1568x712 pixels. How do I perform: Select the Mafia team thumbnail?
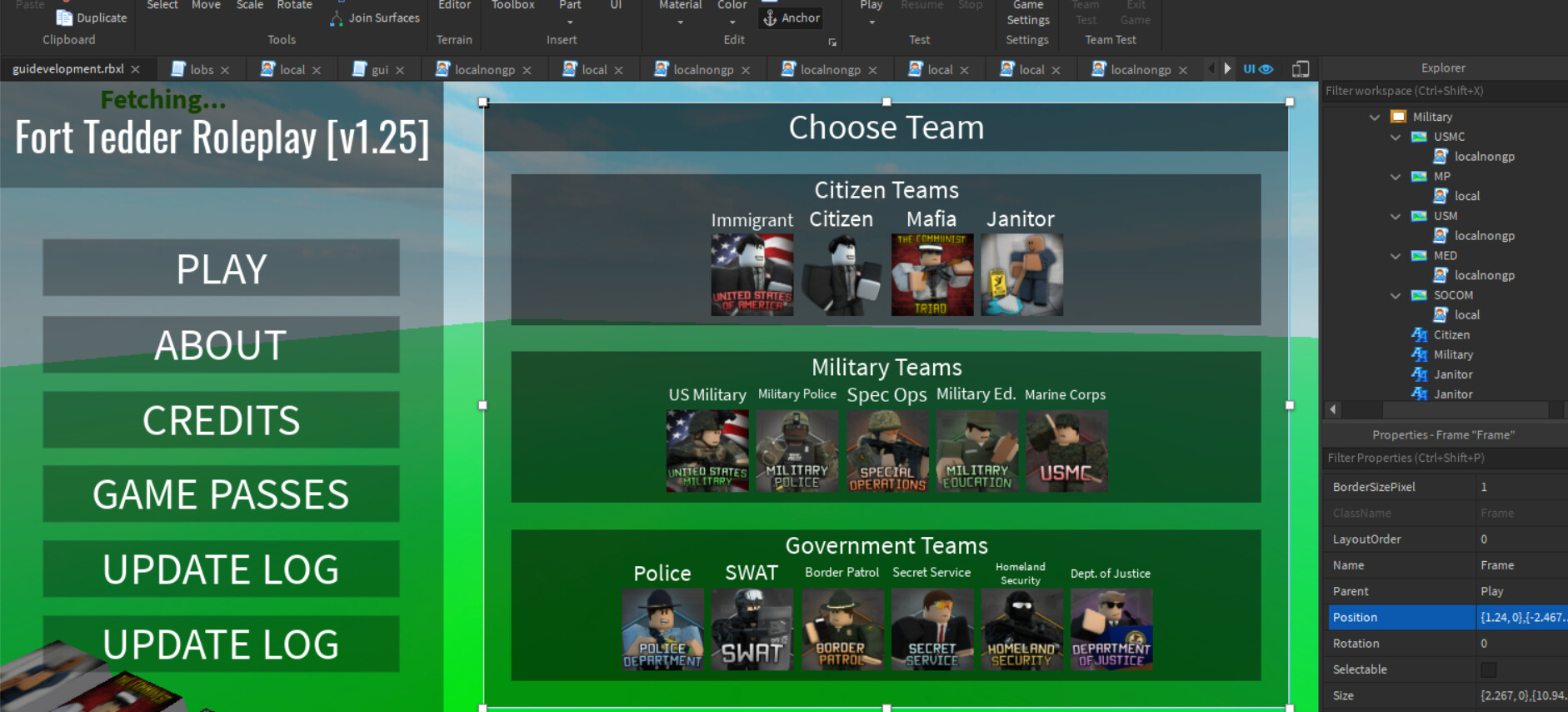pyautogui.click(x=931, y=274)
